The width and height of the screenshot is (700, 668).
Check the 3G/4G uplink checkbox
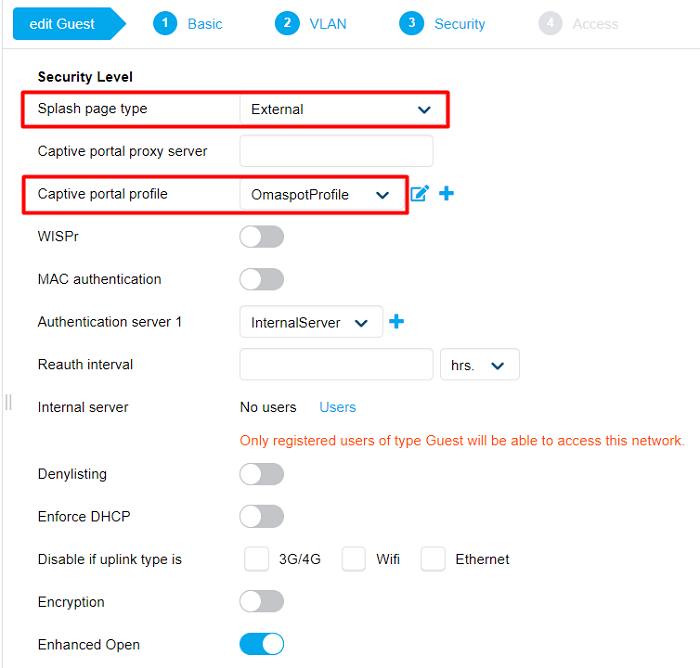(x=257, y=559)
